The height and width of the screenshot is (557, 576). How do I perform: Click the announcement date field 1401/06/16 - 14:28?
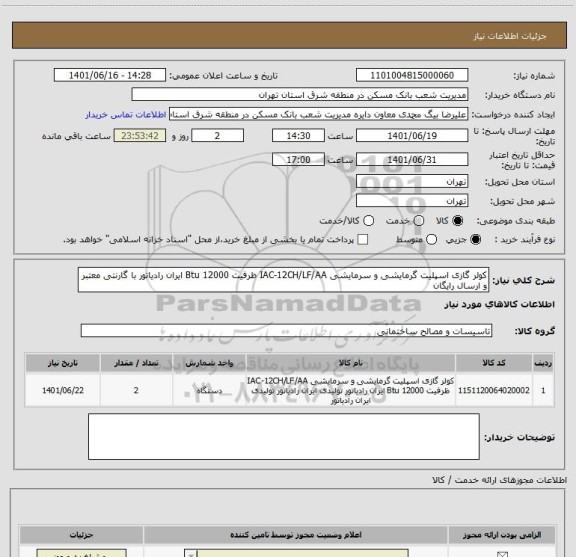pos(110,75)
